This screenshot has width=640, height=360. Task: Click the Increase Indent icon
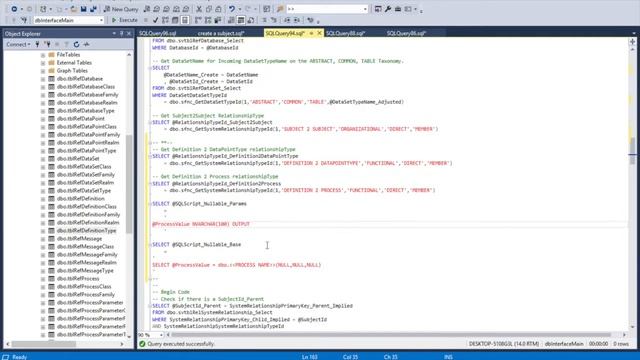297,20
